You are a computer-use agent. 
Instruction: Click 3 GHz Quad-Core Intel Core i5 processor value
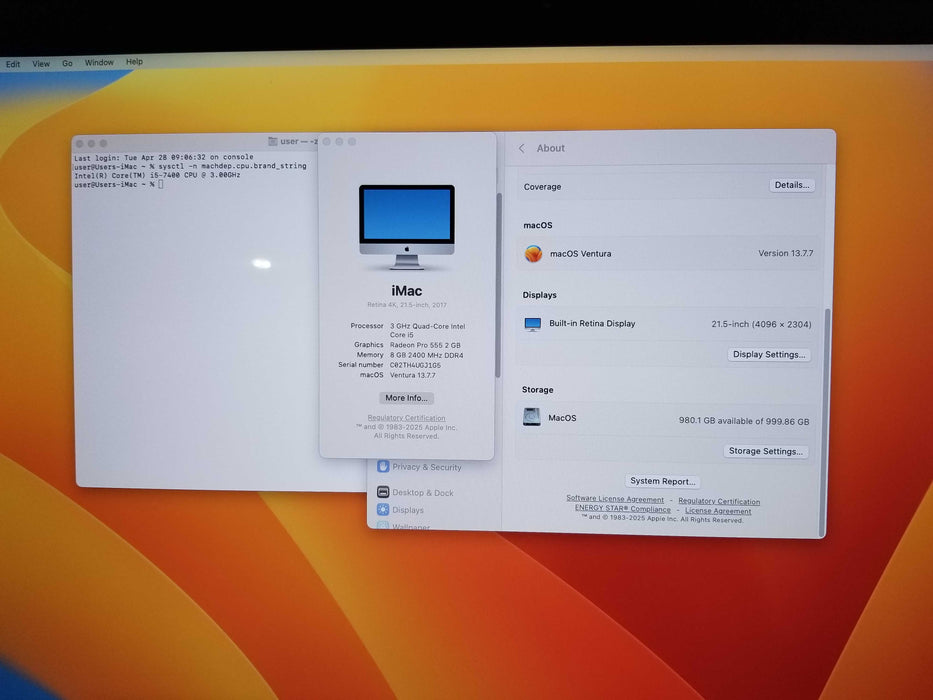[427, 330]
